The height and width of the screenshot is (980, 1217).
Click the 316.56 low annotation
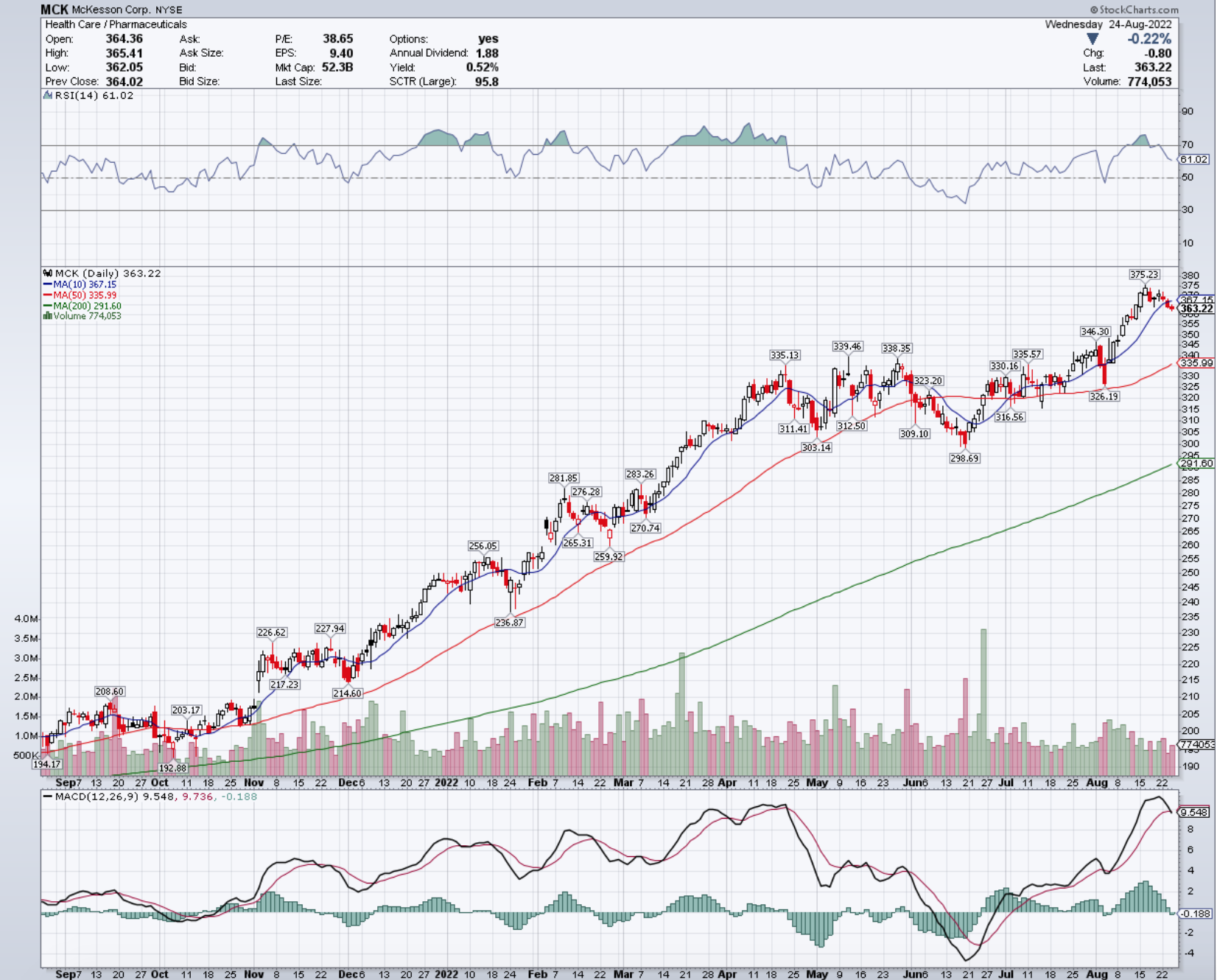click(1009, 417)
